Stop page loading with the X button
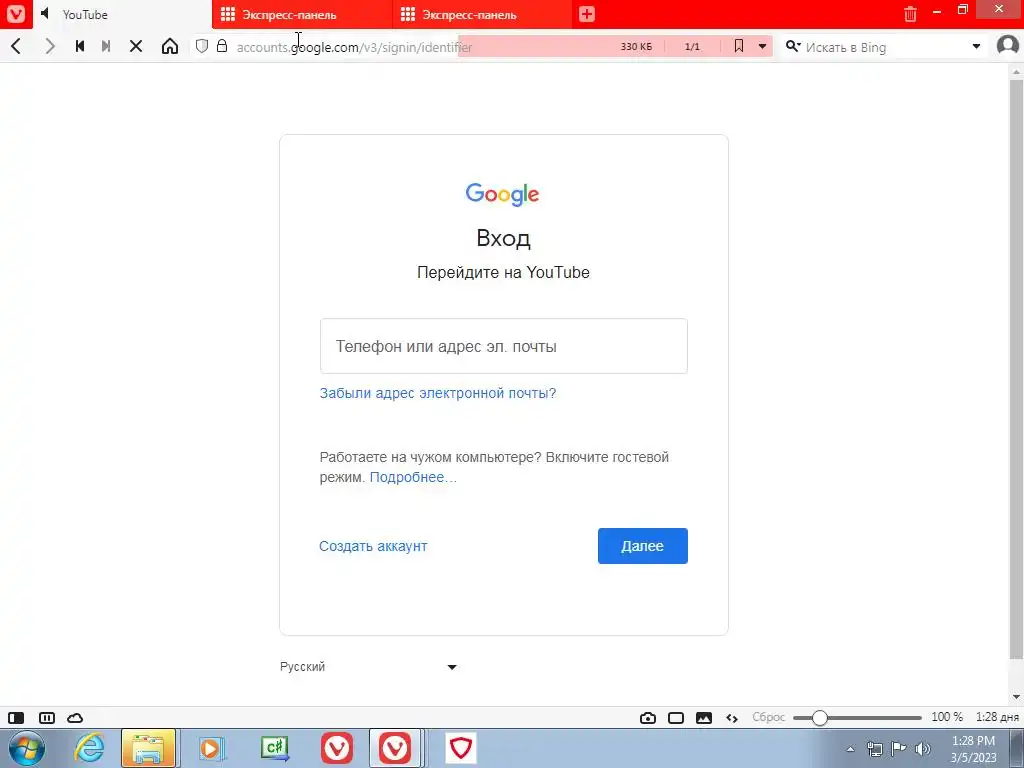Image resolution: width=1024 pixels, height=768 pixels. (136, 46)
